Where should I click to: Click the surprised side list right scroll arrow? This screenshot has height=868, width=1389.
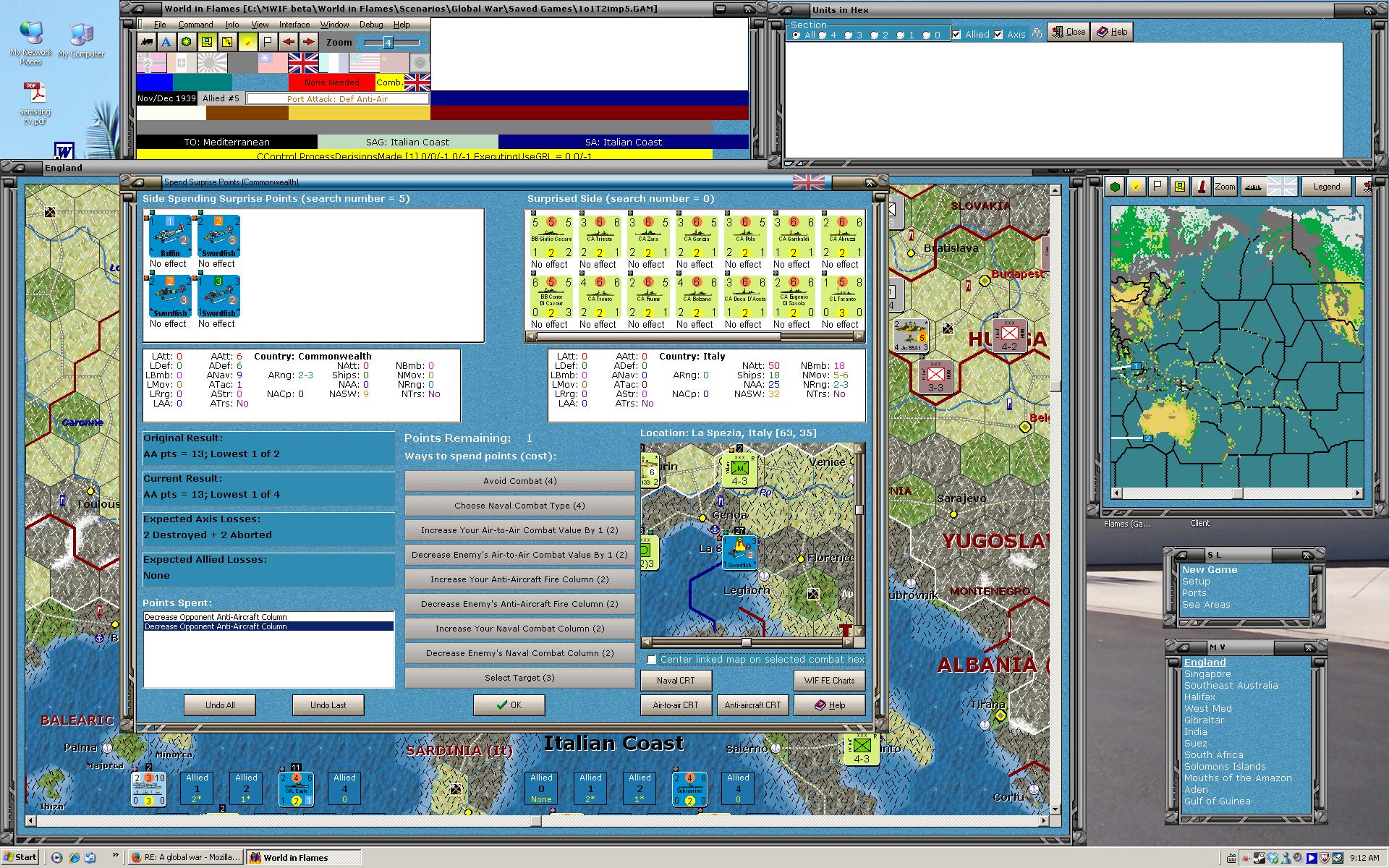click(x=859, y=336)
